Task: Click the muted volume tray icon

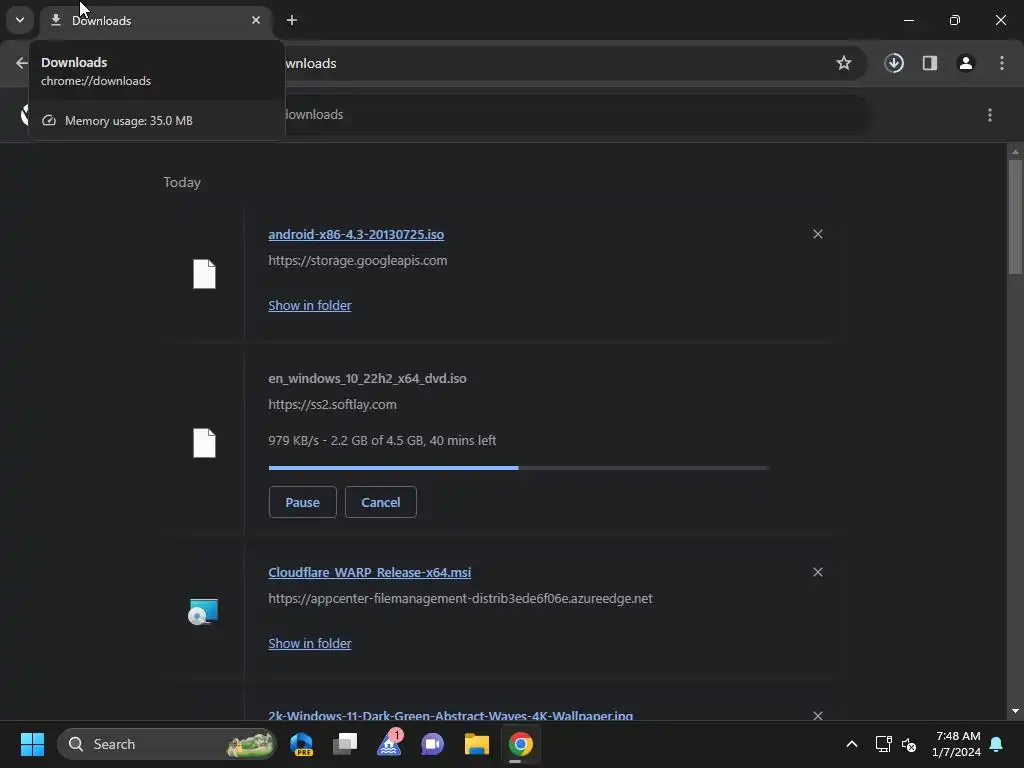Action: pyautogui.click(x=909, y=744)
